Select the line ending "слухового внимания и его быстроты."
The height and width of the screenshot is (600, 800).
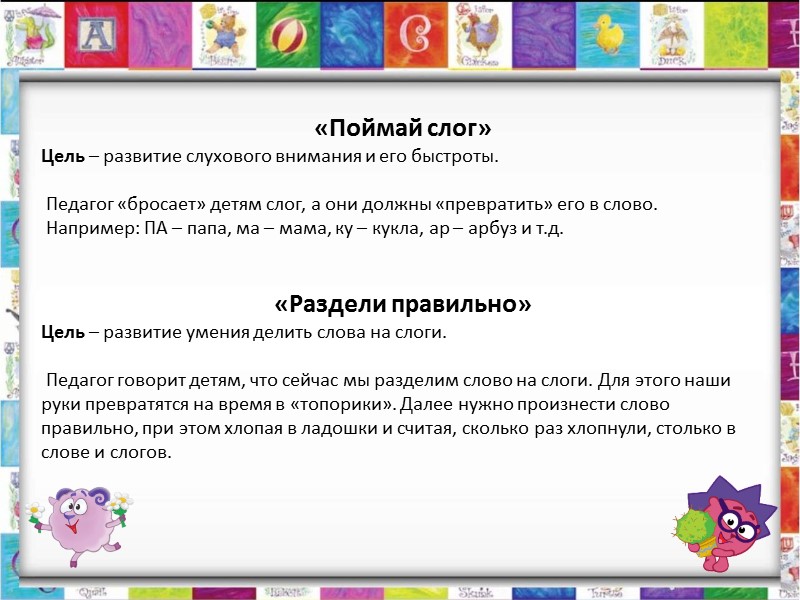coord(270,157)
